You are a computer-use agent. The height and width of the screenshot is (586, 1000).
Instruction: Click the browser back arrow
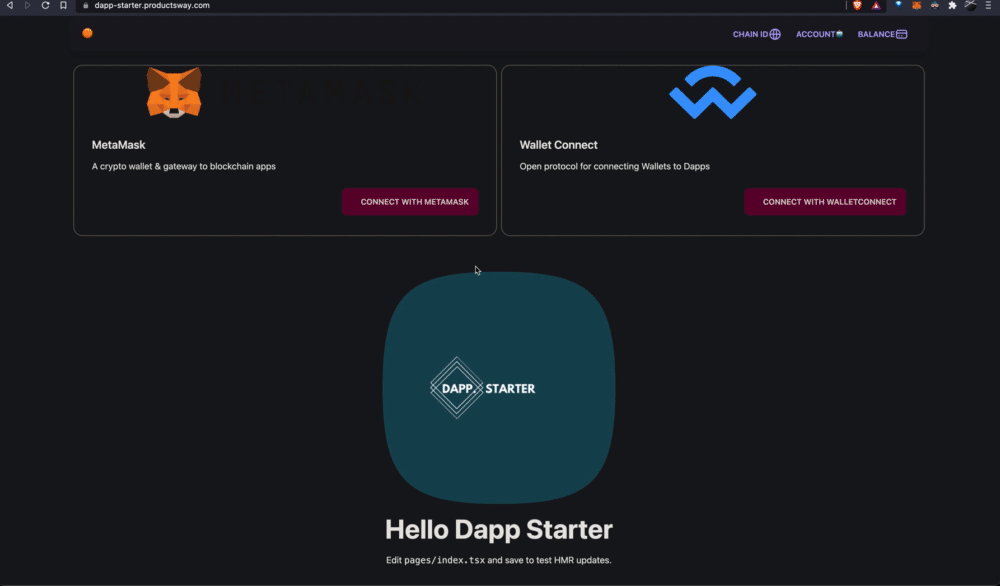[x=10, y=5]
